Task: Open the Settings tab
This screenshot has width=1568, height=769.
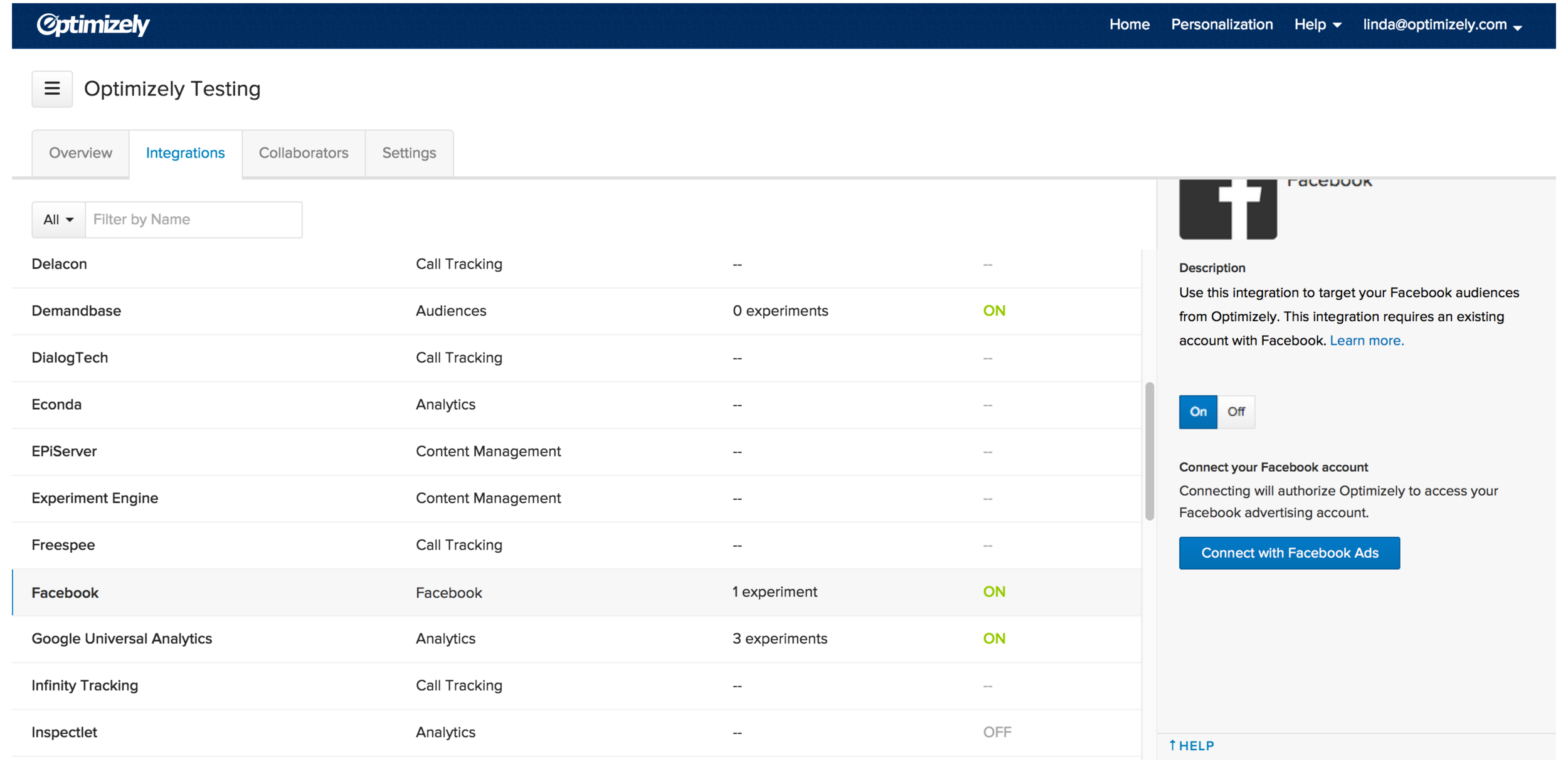Action: coord(409,153)
